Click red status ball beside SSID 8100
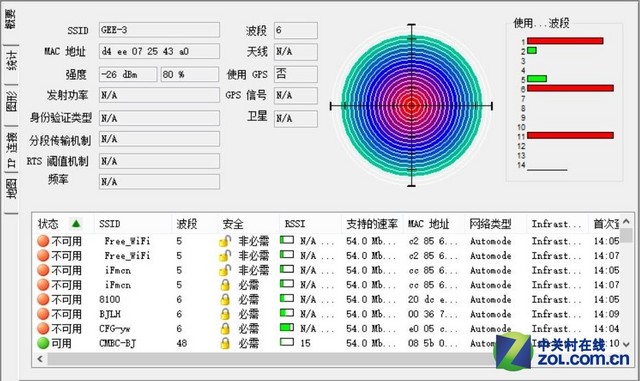Image resolution: width=640 pixels, height=381 pixels. coord(43,299)
